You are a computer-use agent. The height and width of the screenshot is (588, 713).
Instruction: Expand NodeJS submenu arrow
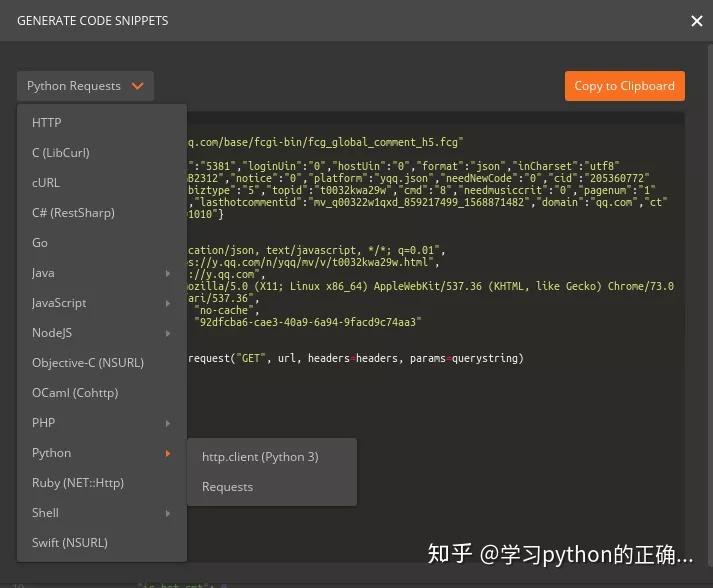pyautogui.click(x=168, y=333)
